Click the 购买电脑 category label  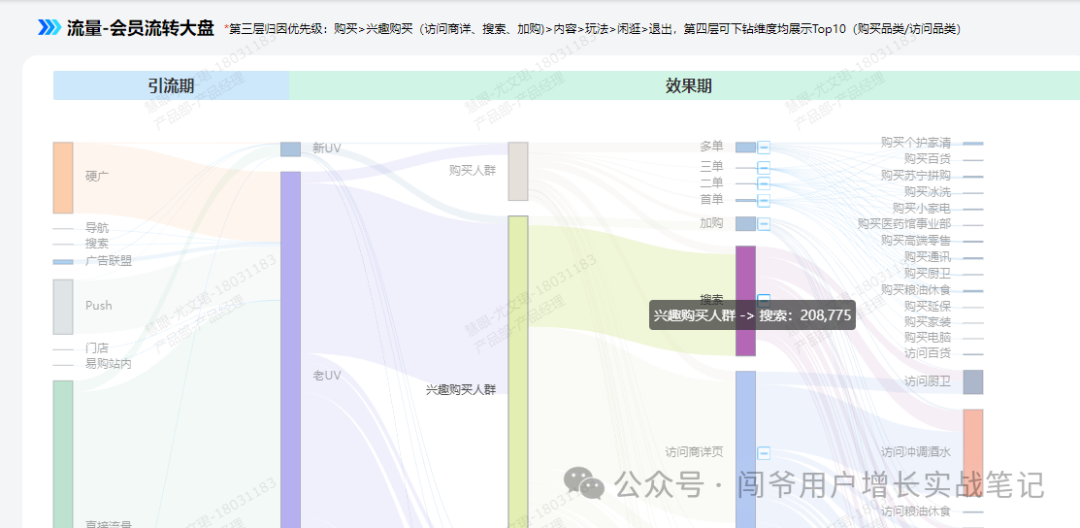[927, 337]
